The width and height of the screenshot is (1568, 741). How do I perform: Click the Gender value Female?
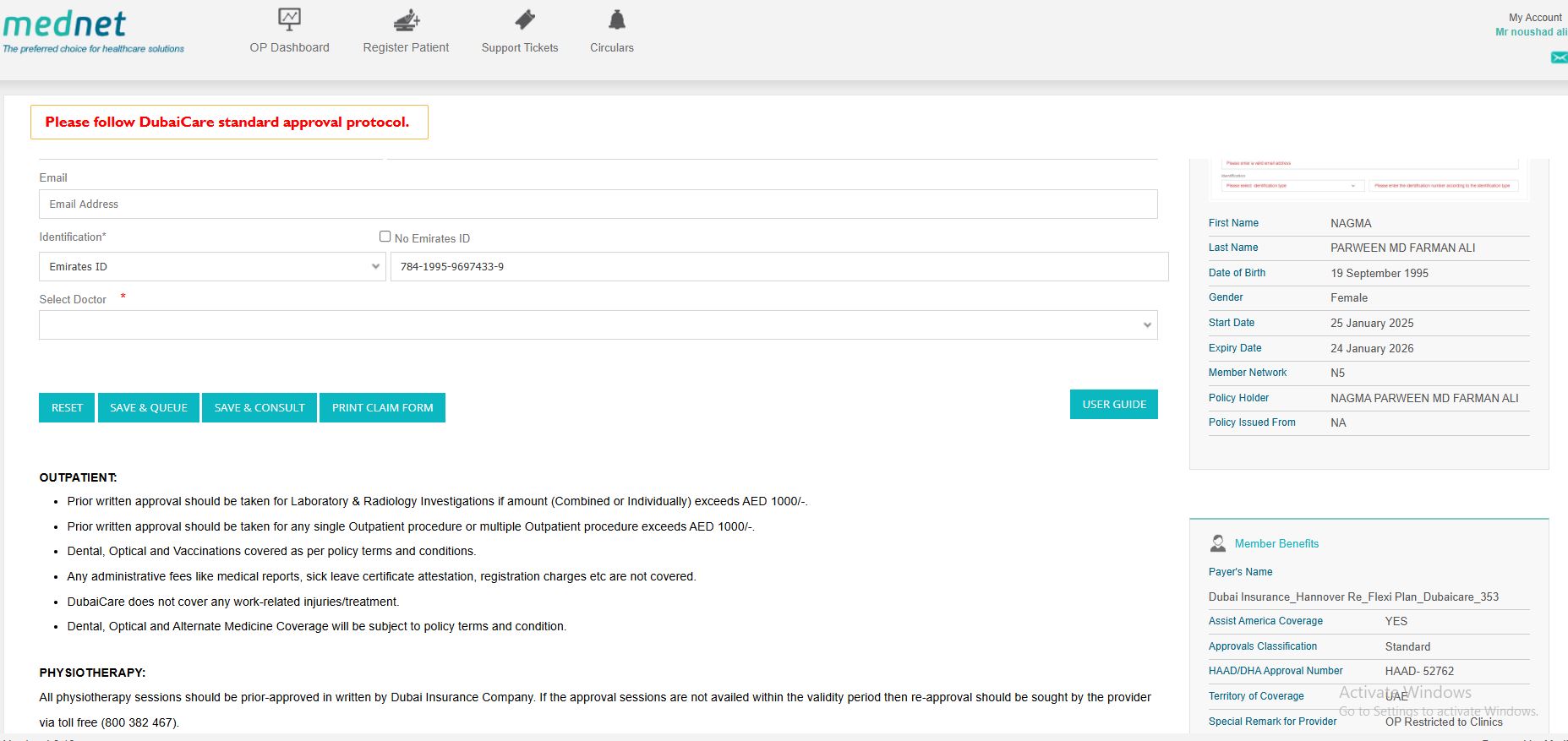[1349, 297]
